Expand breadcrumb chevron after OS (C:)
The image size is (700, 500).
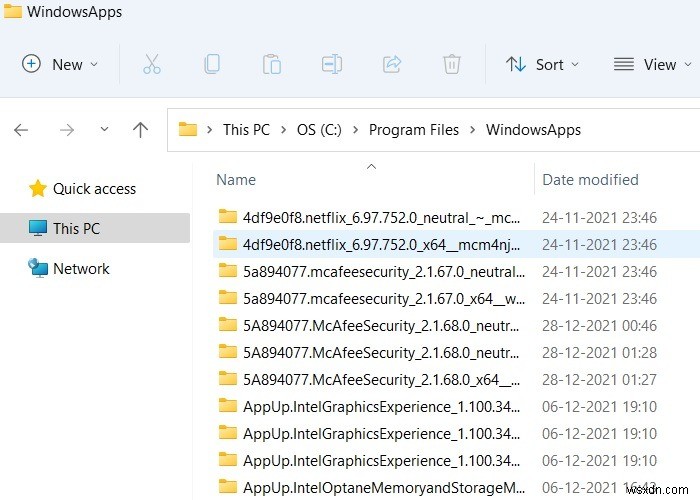click(x=355, y=130)
